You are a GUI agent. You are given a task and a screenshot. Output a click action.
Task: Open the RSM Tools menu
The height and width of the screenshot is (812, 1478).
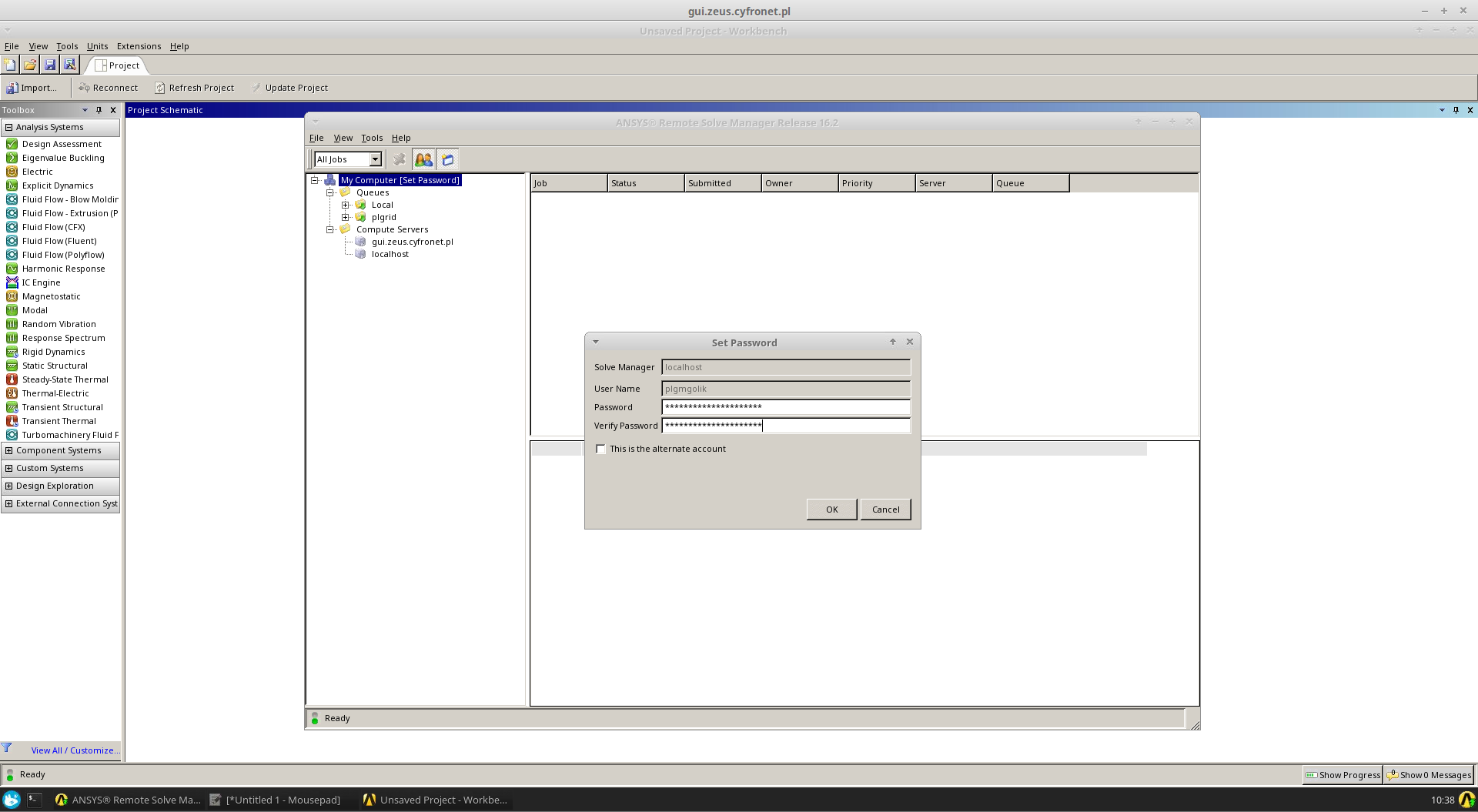coord(372,138)
